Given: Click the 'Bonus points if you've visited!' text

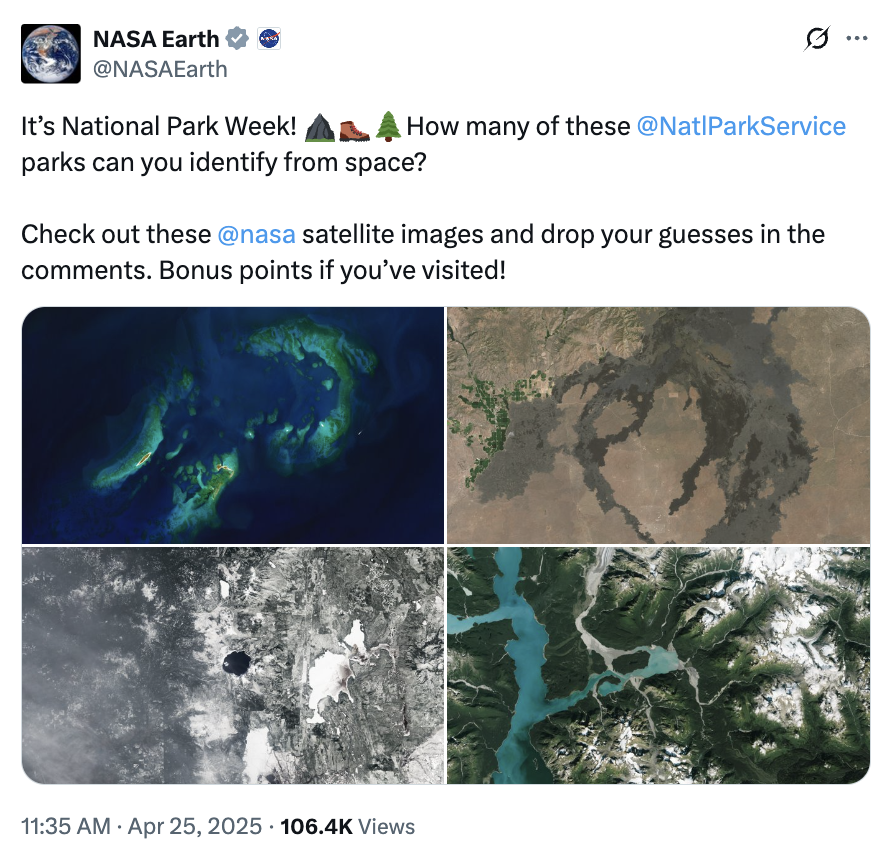Looking at the screenshot, I should (332, 271).
